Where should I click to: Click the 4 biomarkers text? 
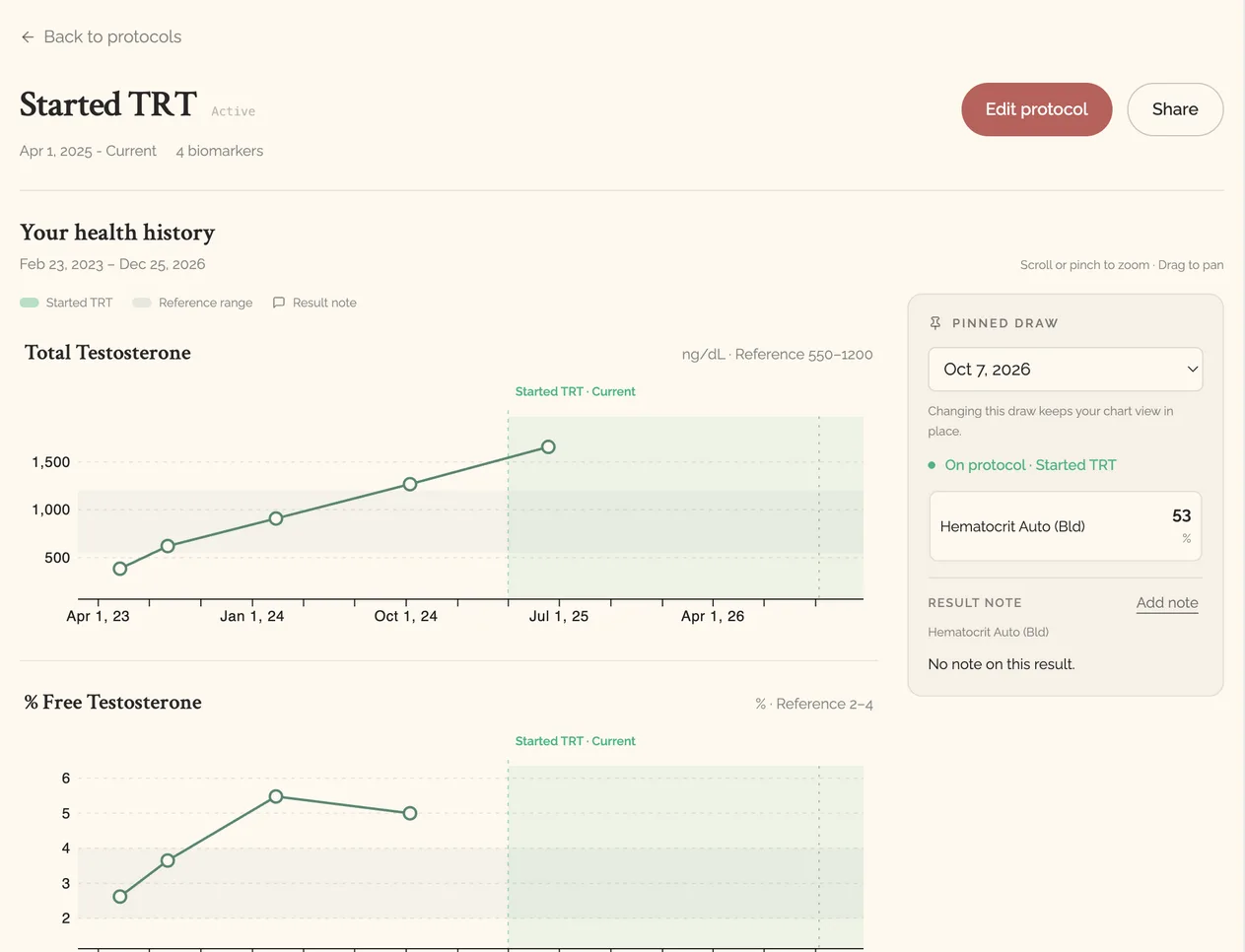219,151
